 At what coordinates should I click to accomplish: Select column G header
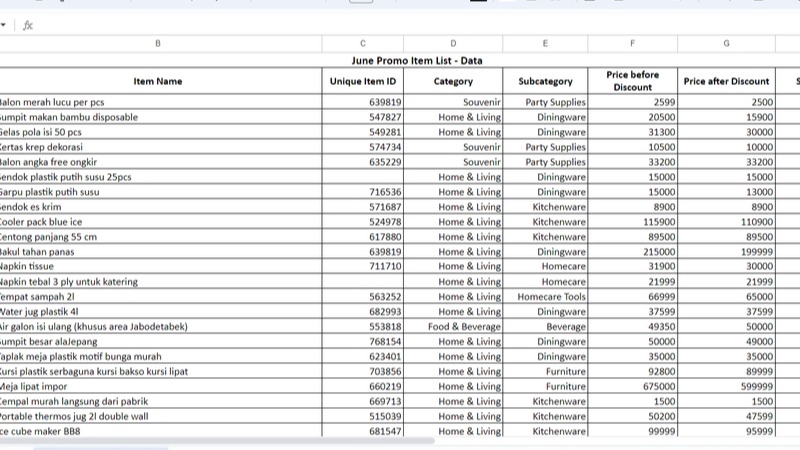[727, 43]
